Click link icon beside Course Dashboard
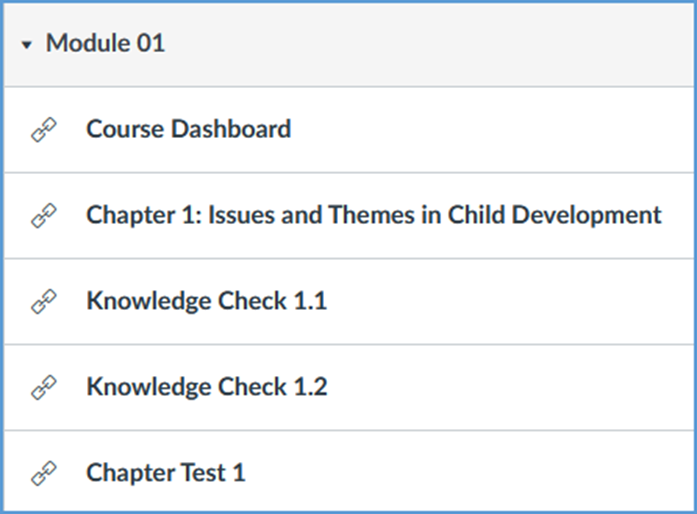 click(x=44, y=130)
